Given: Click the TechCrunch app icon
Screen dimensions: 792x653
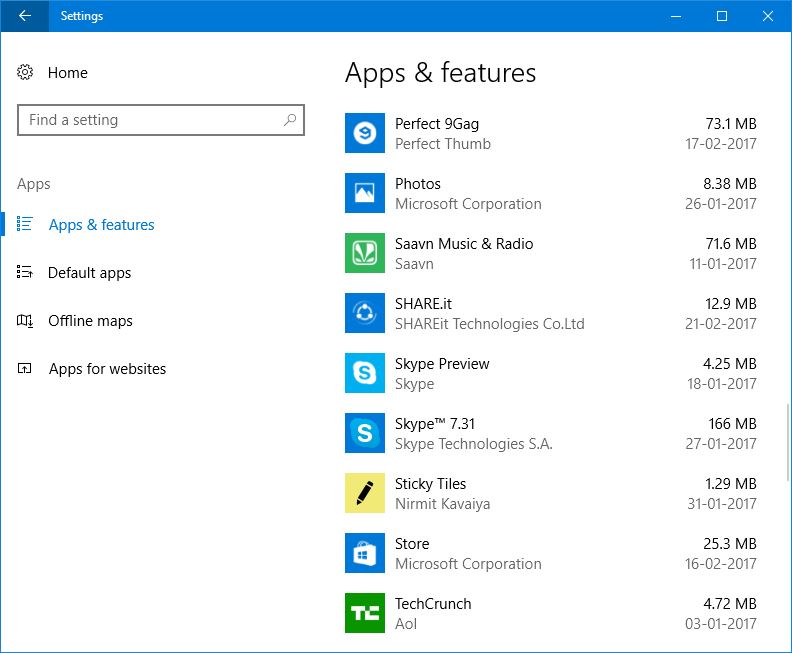Looking at the screenshot, I should (365, 613).
